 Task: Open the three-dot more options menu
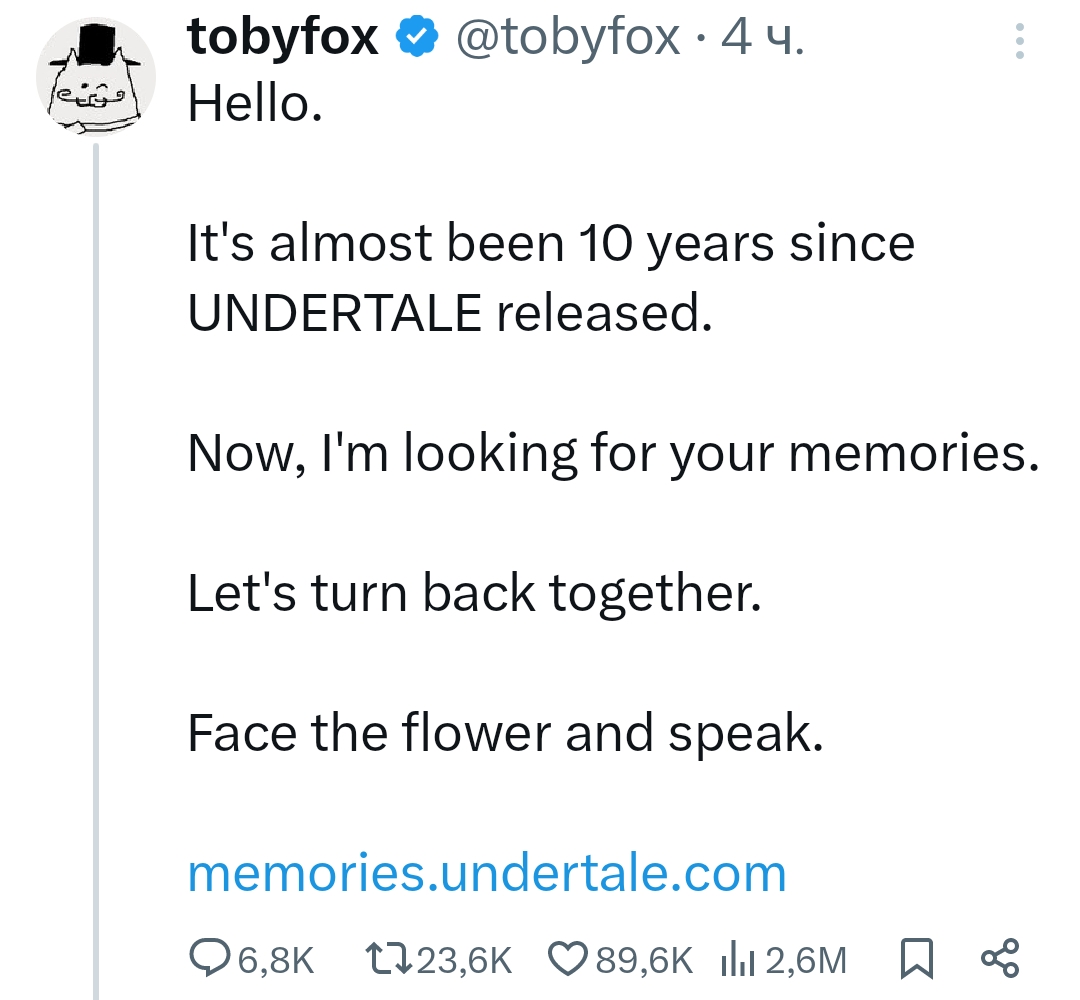(1020, 42)
